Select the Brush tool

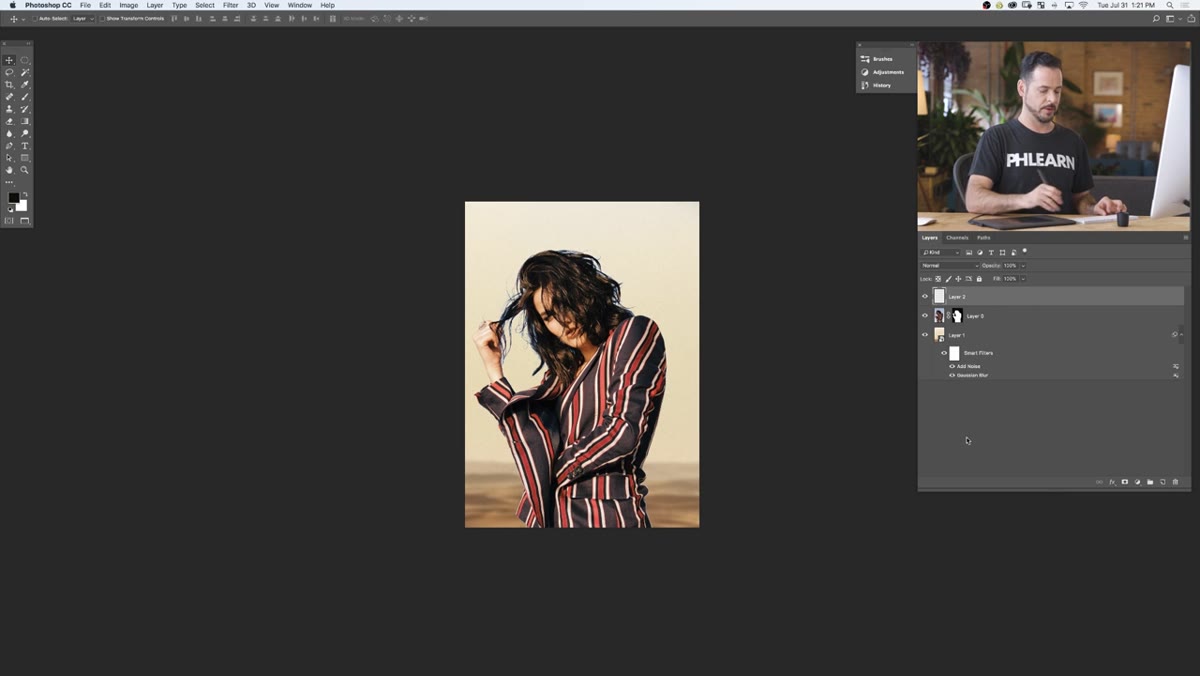[25, 96]
